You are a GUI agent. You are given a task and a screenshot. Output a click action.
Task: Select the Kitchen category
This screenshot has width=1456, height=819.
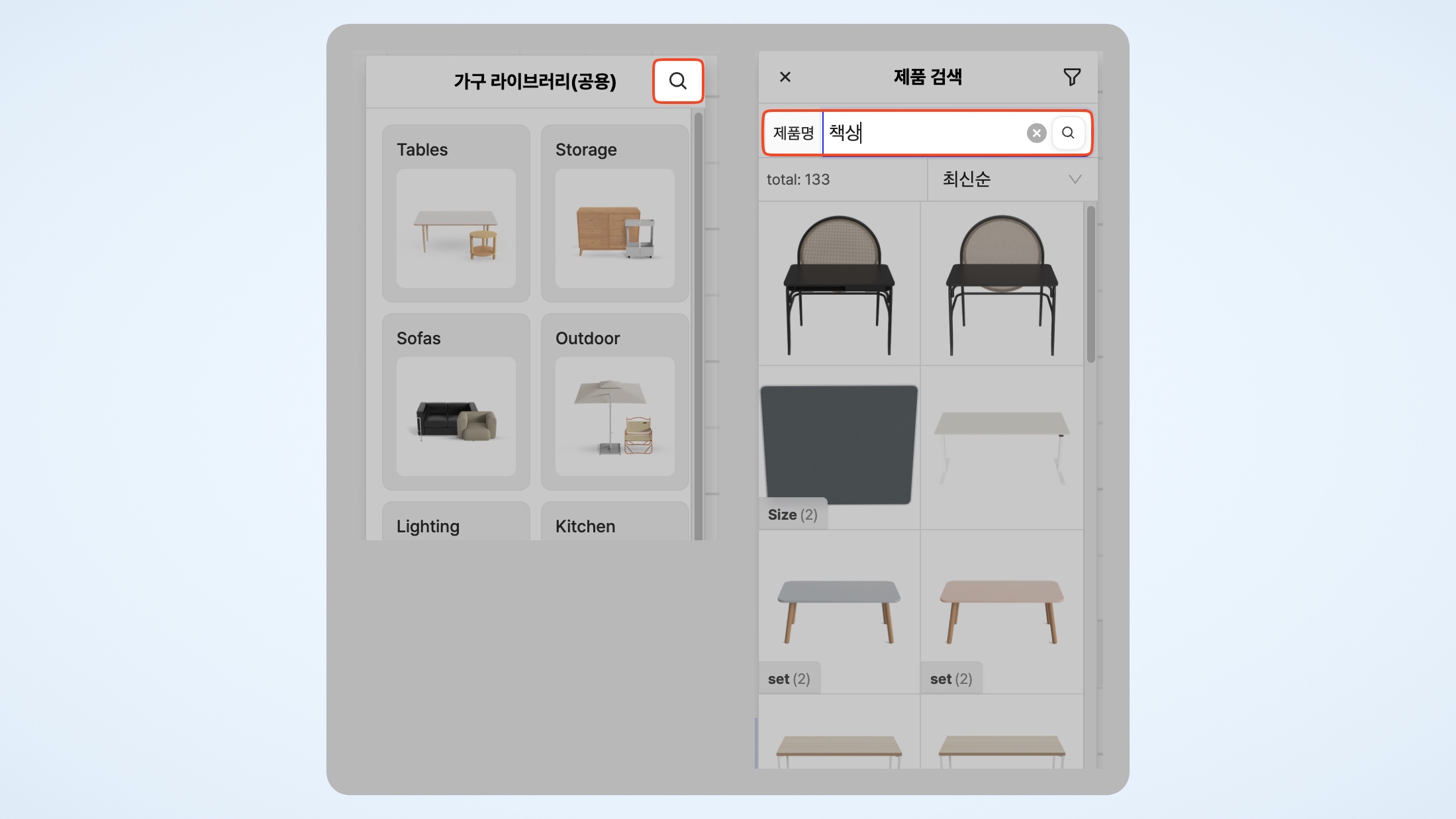(x=615, y=522)
